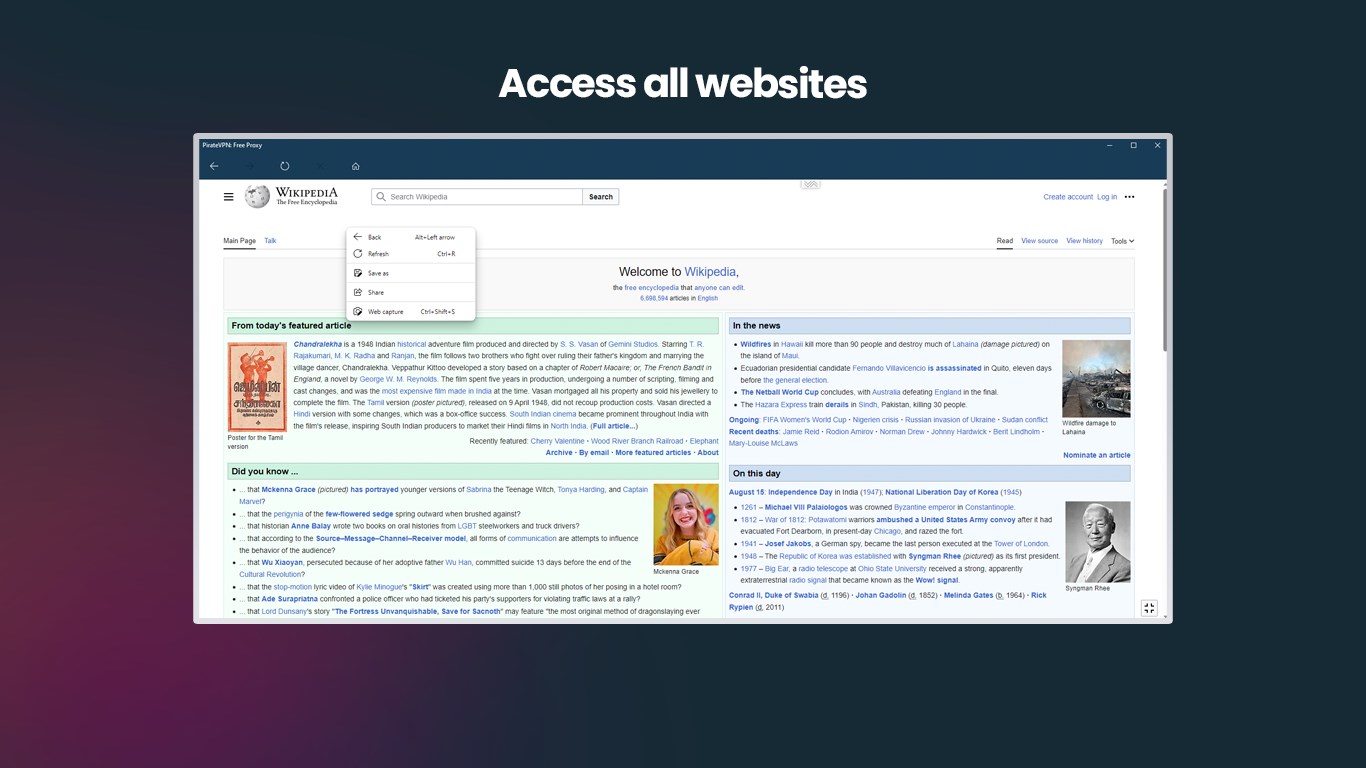The height and width of the screenshot is (768, 1366).
Task: Open the home page via the house icon
Action: (355, 166)
